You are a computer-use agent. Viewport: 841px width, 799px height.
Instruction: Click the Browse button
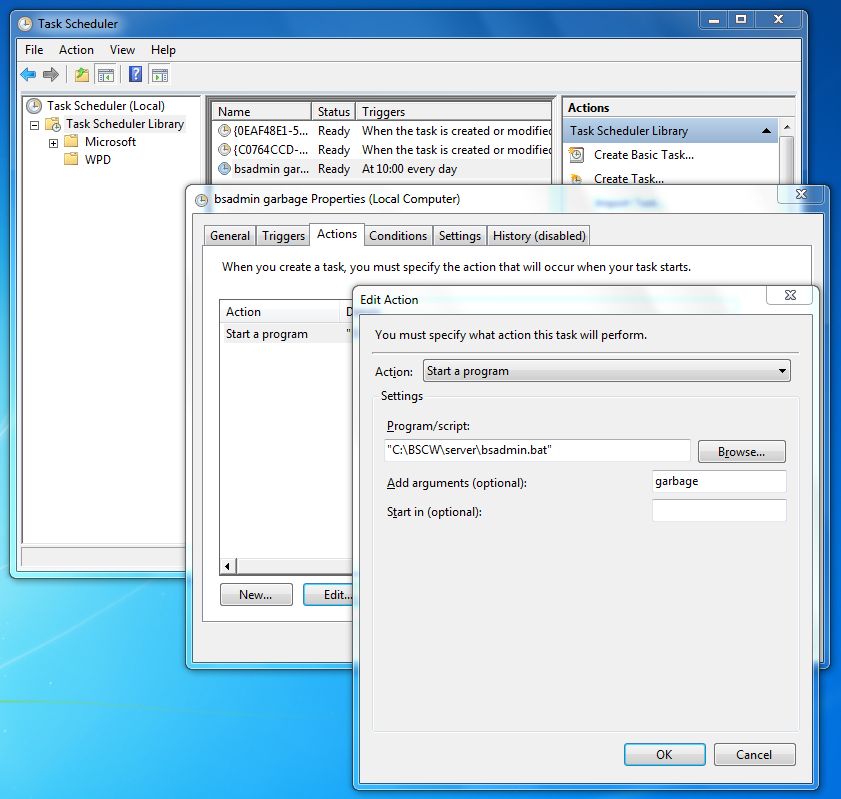pos(741,452)
